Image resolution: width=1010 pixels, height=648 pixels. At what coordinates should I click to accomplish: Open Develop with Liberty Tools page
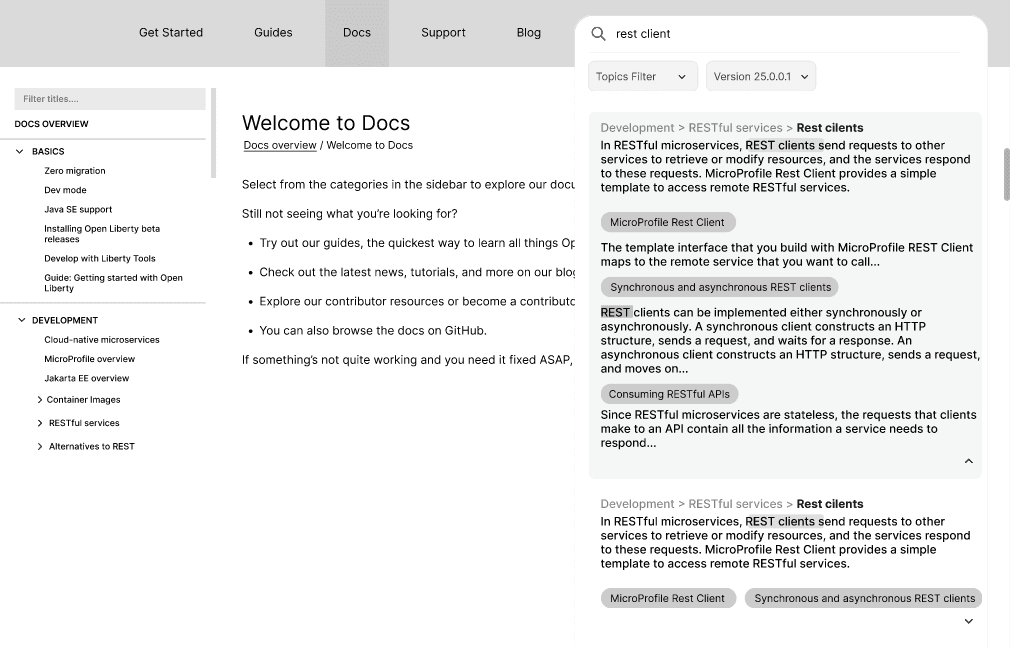pos(100,258)
